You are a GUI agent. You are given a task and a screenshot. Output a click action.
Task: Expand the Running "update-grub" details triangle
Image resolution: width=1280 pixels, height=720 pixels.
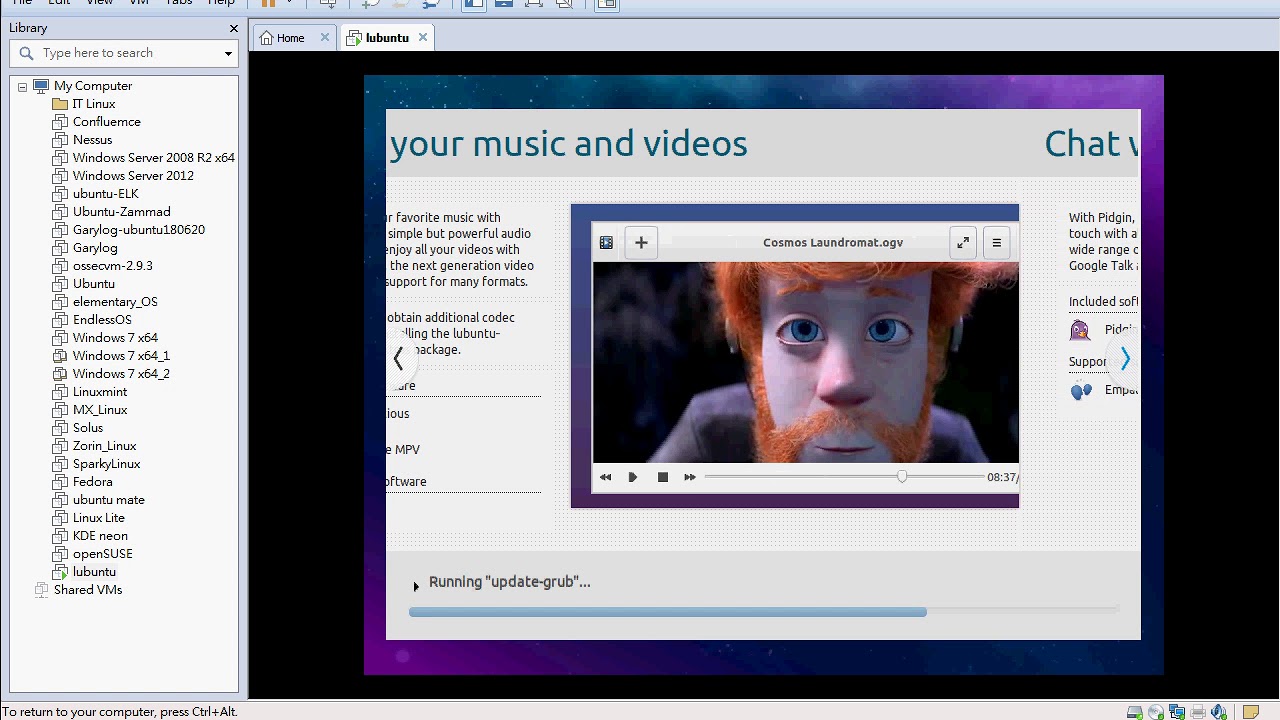[416, 587]
